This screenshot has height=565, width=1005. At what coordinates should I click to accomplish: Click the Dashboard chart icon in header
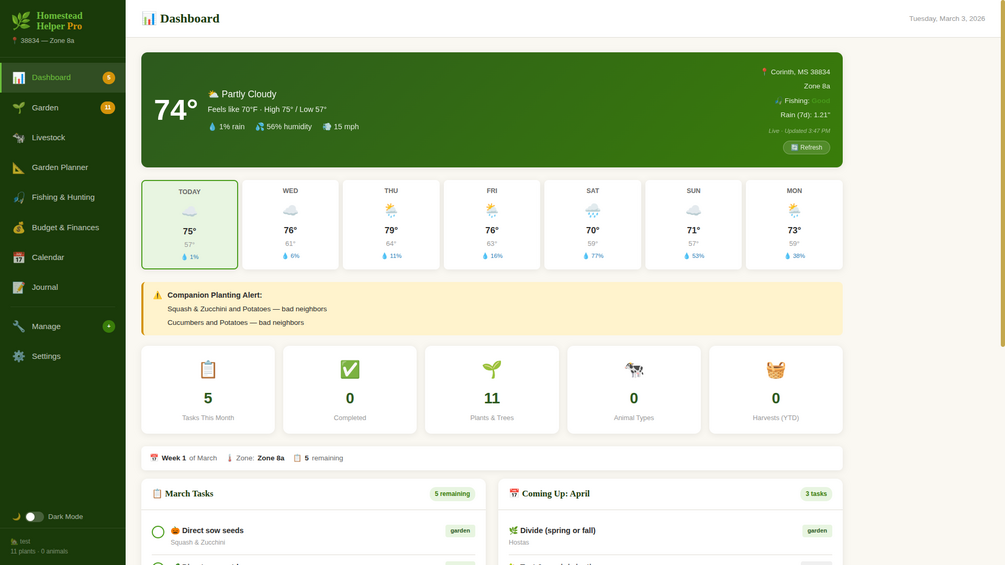[x=149, y=19]
